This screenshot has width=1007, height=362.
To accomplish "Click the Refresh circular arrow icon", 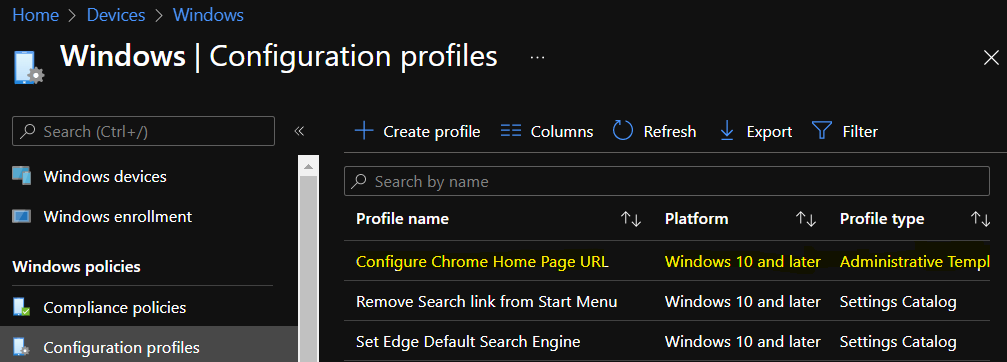I will (x=623, y=131).
